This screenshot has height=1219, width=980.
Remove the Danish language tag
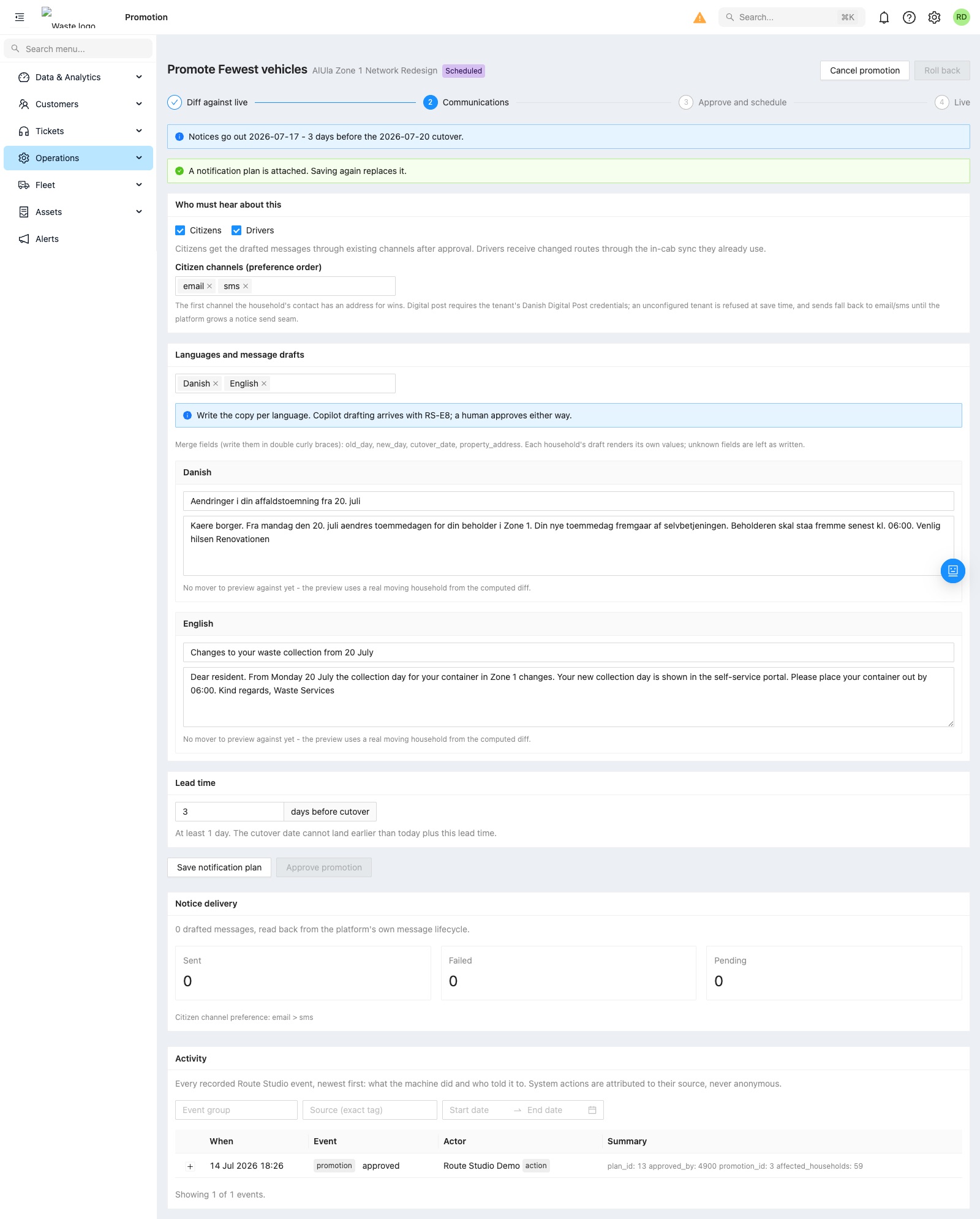pyautogui.click(x=216, y=383)
